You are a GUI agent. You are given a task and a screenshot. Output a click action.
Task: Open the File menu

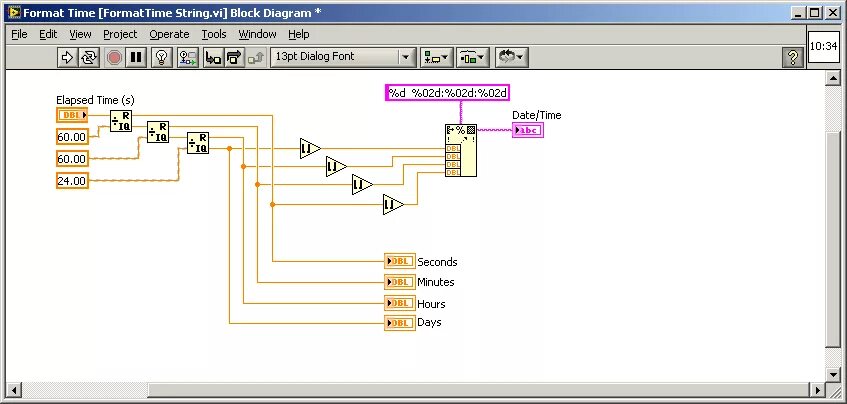click(x=19, y=34)
